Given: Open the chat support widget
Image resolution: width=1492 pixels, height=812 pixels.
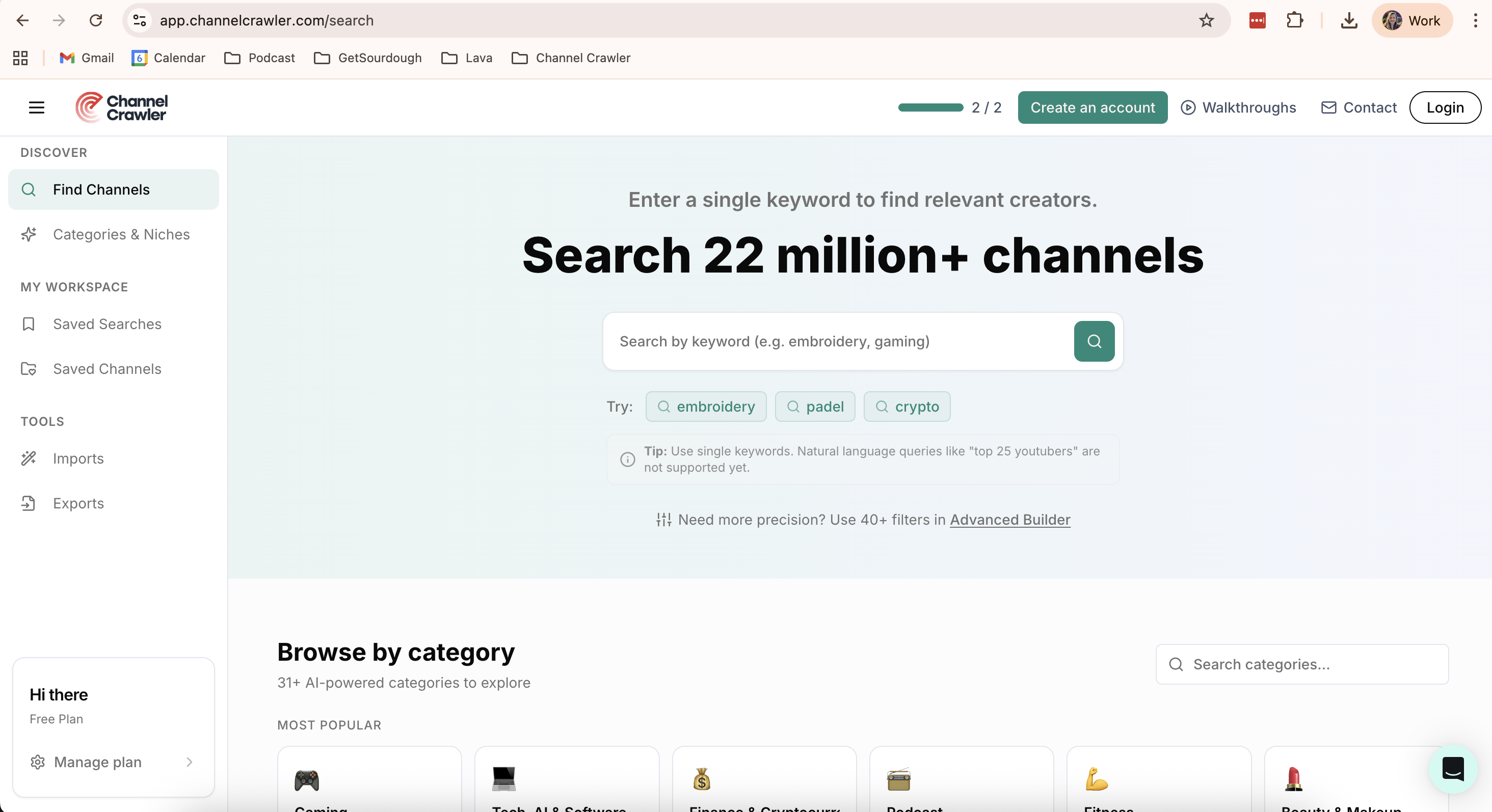Looking at the screenshot, I should tap(1452, 769).
